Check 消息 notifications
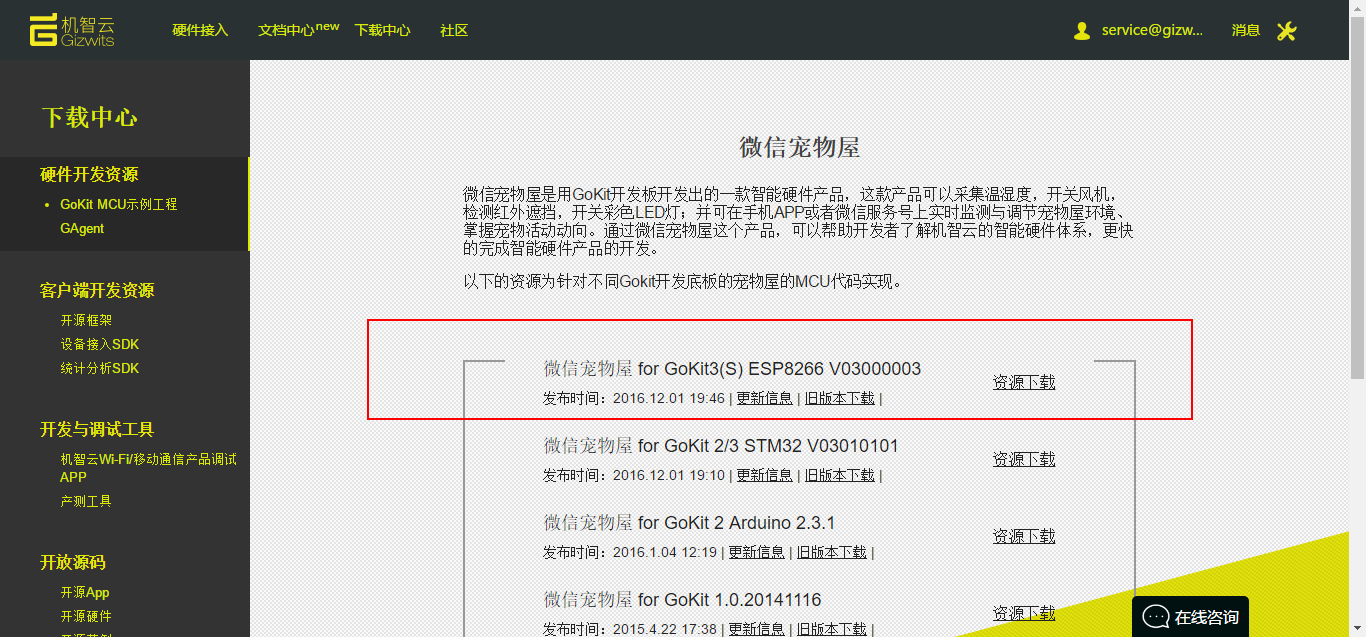 coord(1246,30)
